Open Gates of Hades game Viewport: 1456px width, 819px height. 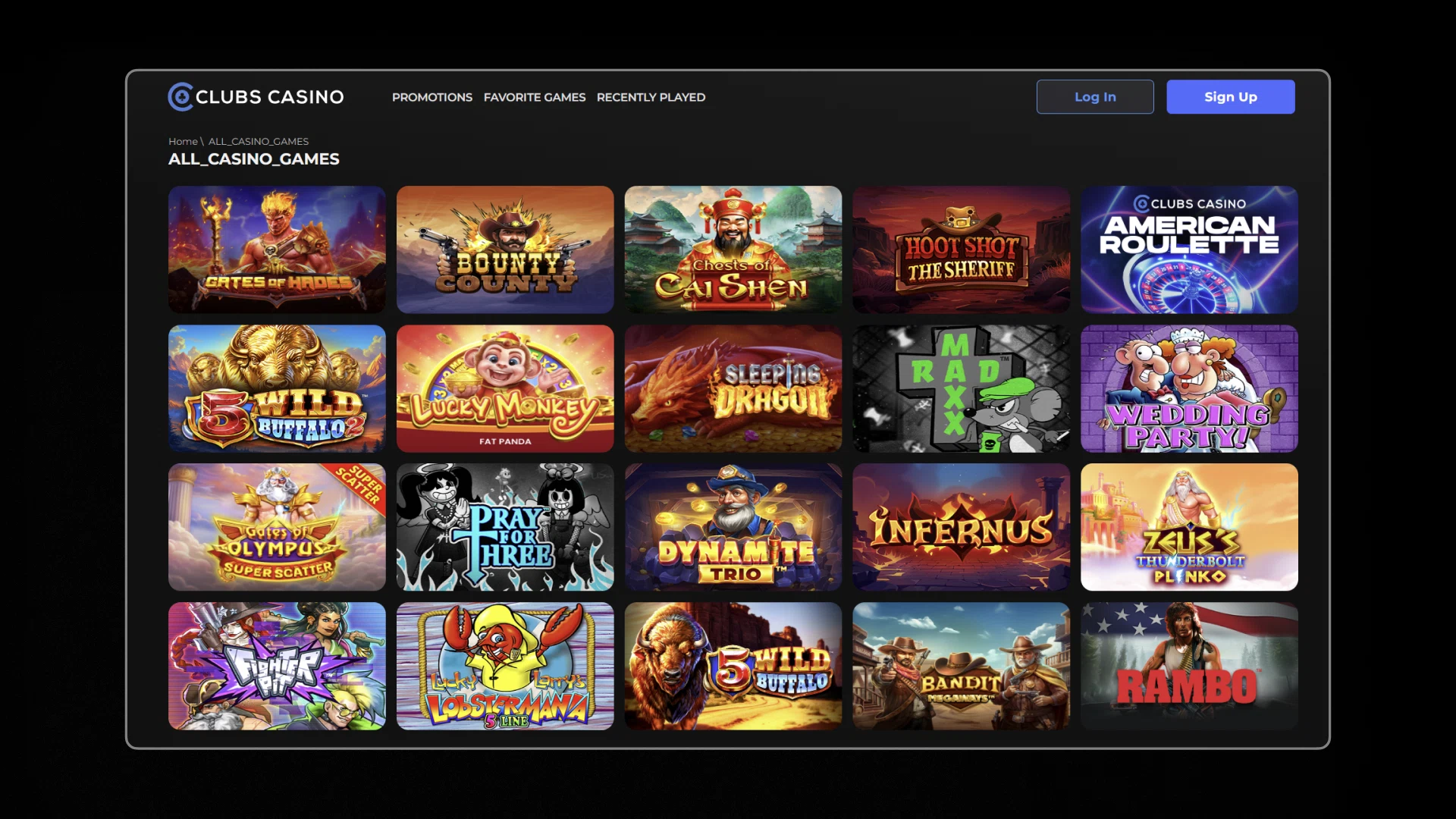(x=277, y=249)
